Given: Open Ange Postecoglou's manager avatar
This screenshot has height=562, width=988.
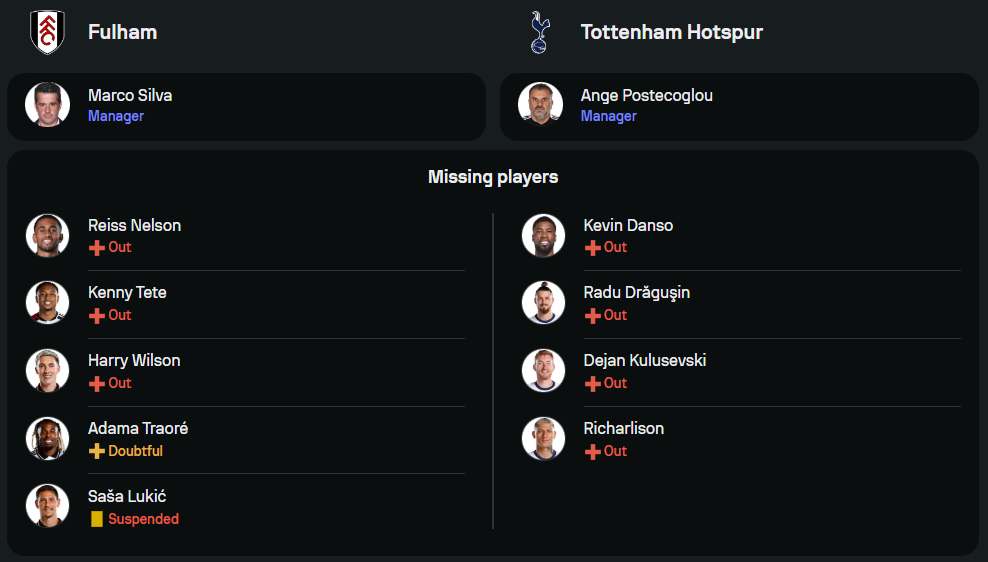Looking at the screenshot, I should click(x=540, y=104).
